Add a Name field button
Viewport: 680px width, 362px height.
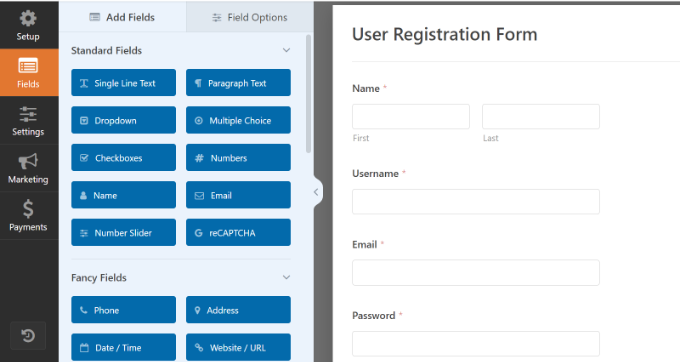coord(124,195)
